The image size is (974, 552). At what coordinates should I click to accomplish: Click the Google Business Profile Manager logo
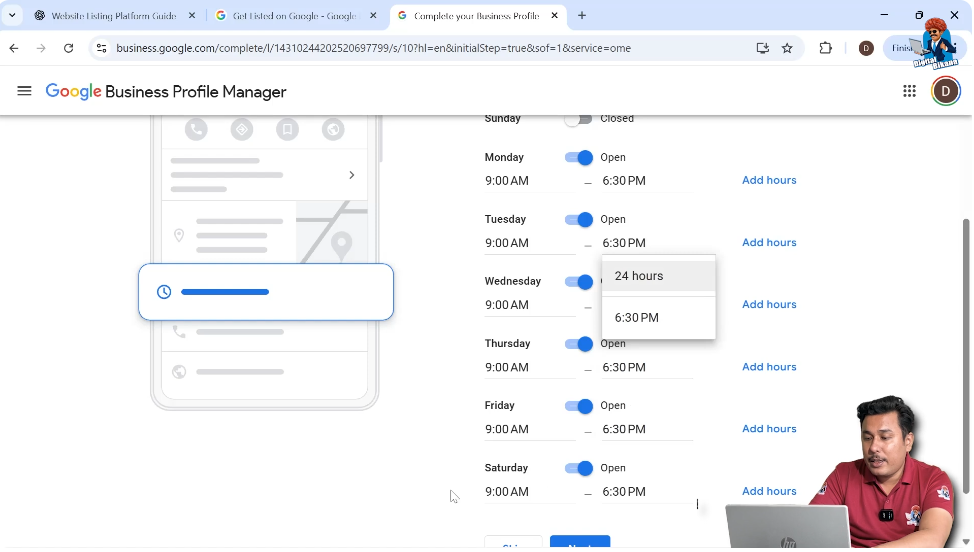tap(166, 91)
